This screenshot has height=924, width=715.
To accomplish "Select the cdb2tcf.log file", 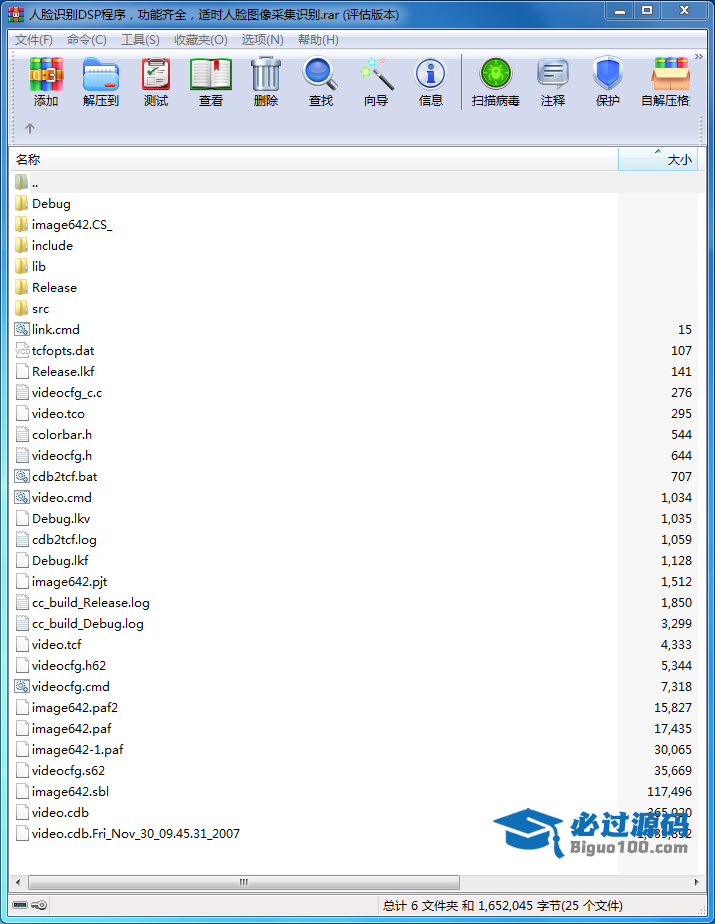I will tap(357, 540).
